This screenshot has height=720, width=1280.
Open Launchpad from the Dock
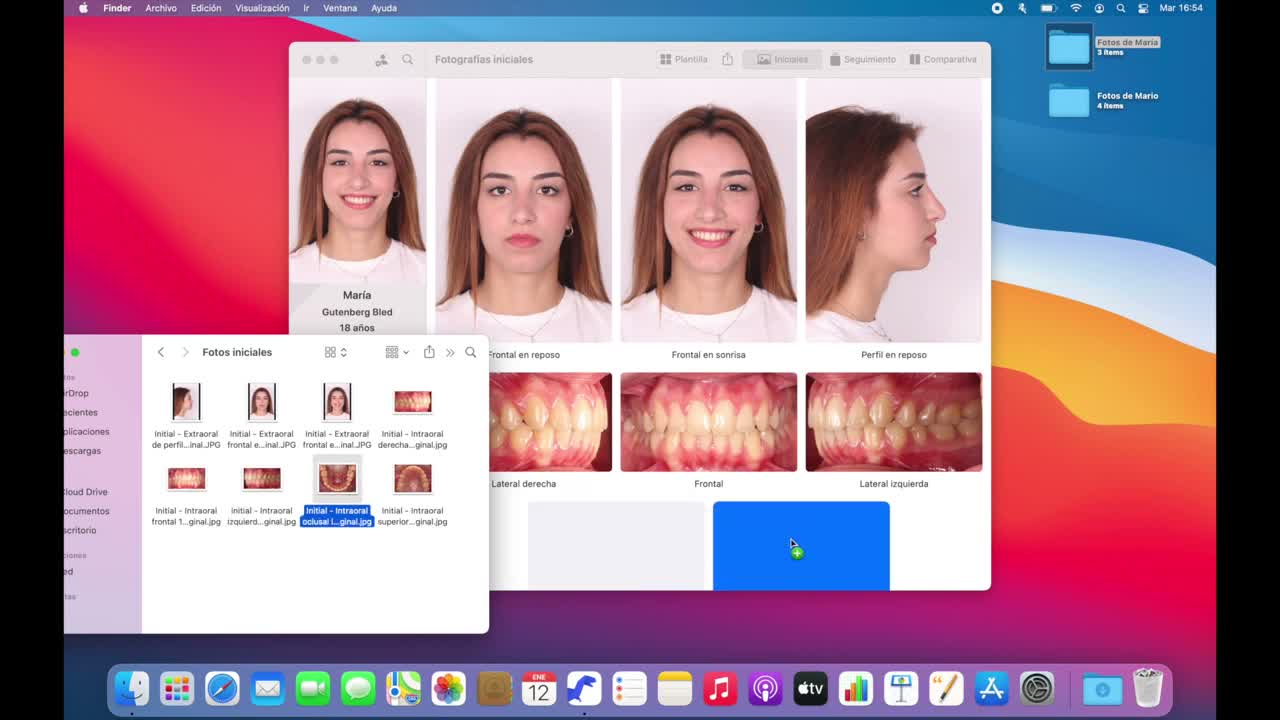coord(177,688)
